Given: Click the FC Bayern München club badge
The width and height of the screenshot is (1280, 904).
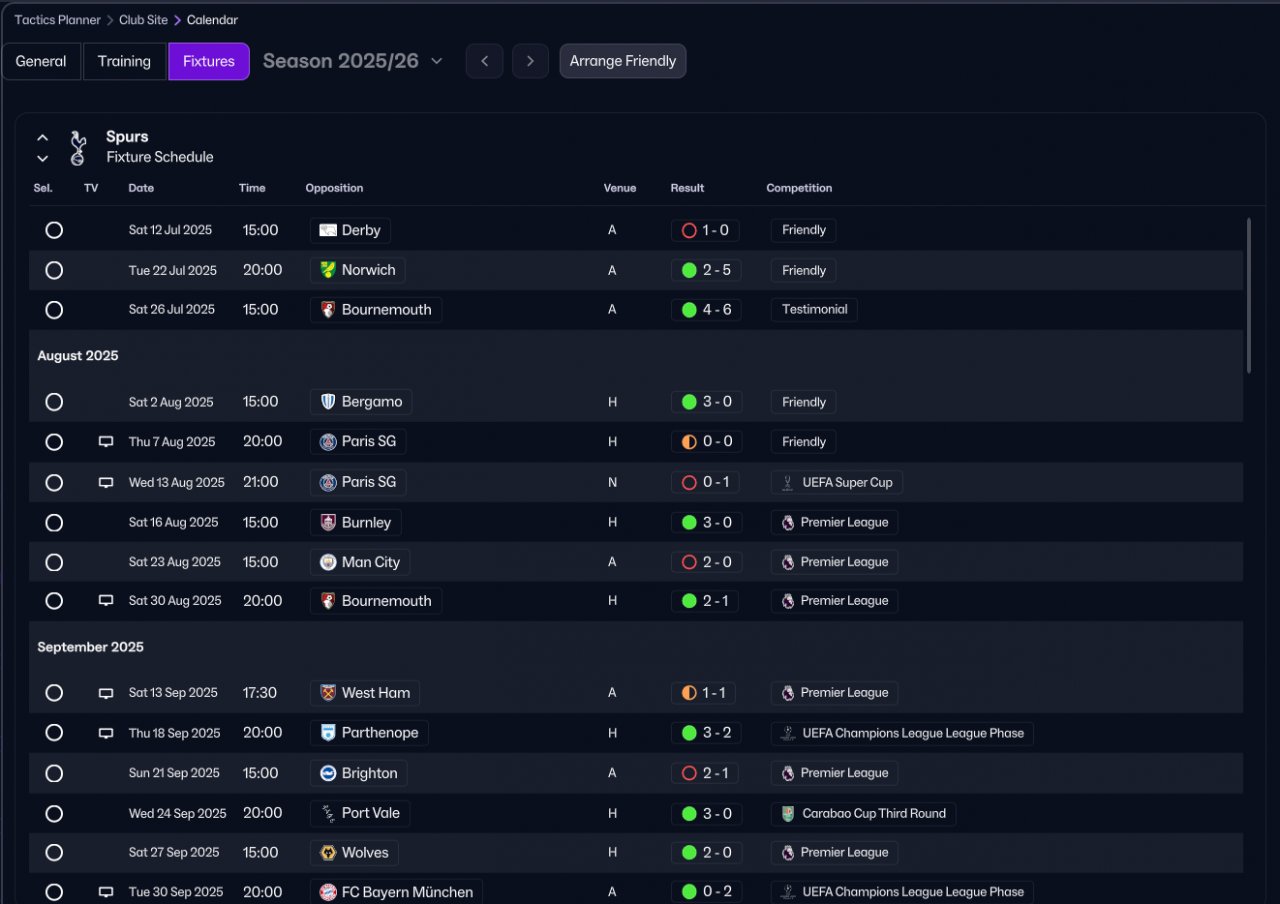Looking at the screenshot, I should 328,892.
